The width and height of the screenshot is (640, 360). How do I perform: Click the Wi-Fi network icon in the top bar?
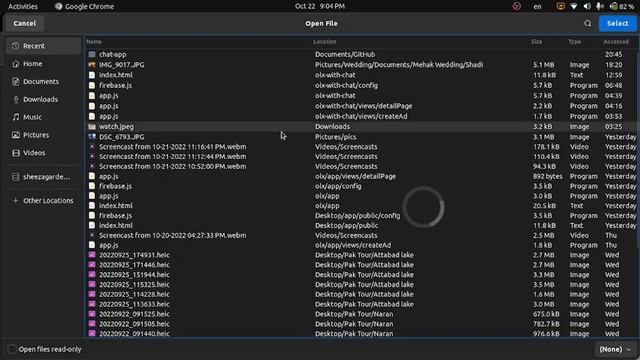coord(574,6)
